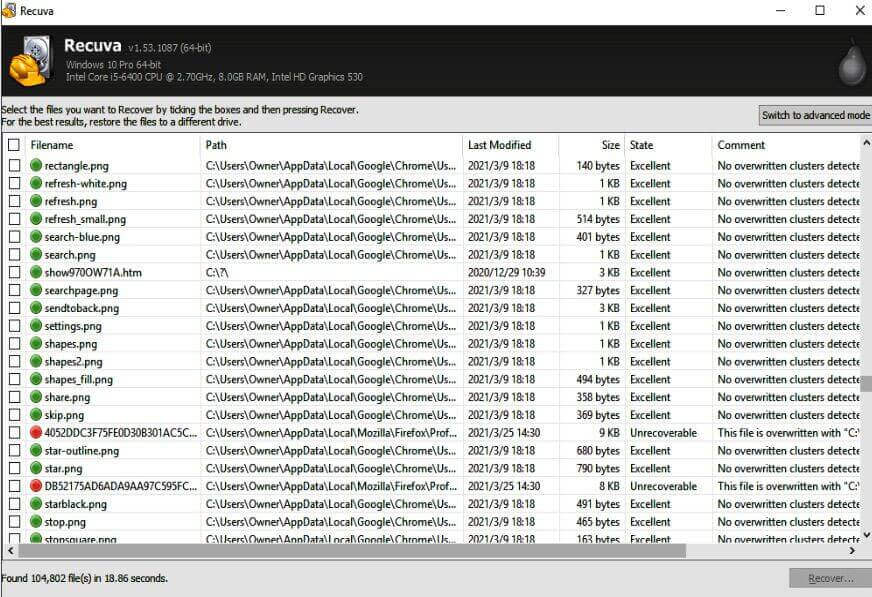Sort files by the Size column
872x597 pixels.
click(592, 145)
